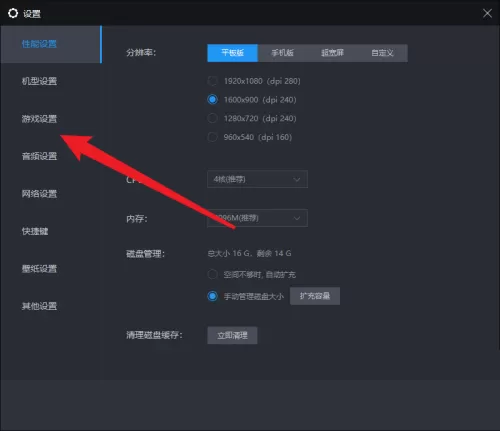Select the 快捷键 sidebar item
Image resolution: width=500 pixels, height=431 pixels.
(35, 231)
